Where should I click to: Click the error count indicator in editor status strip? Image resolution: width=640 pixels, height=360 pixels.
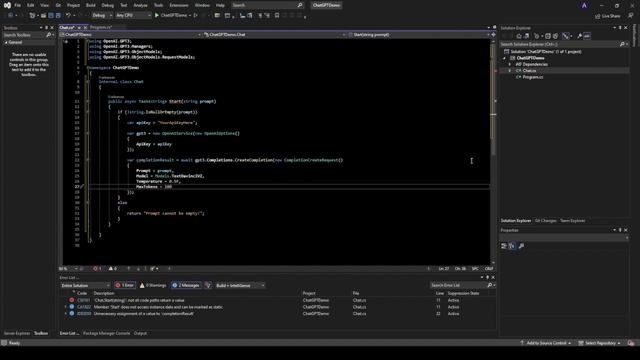pyautogui.click(x=97, y=269)
